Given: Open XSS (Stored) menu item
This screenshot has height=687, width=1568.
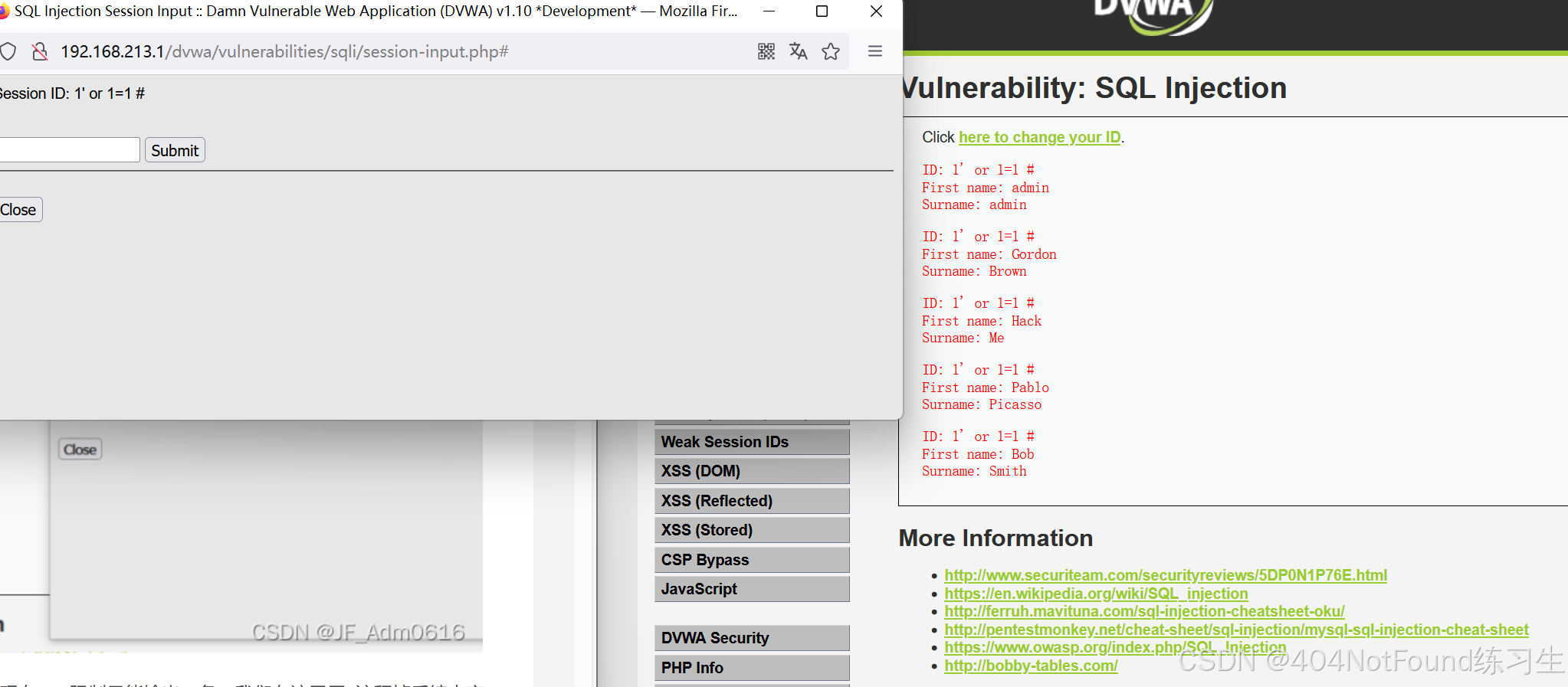Looking at the screenshot, I should pos(752,530).
